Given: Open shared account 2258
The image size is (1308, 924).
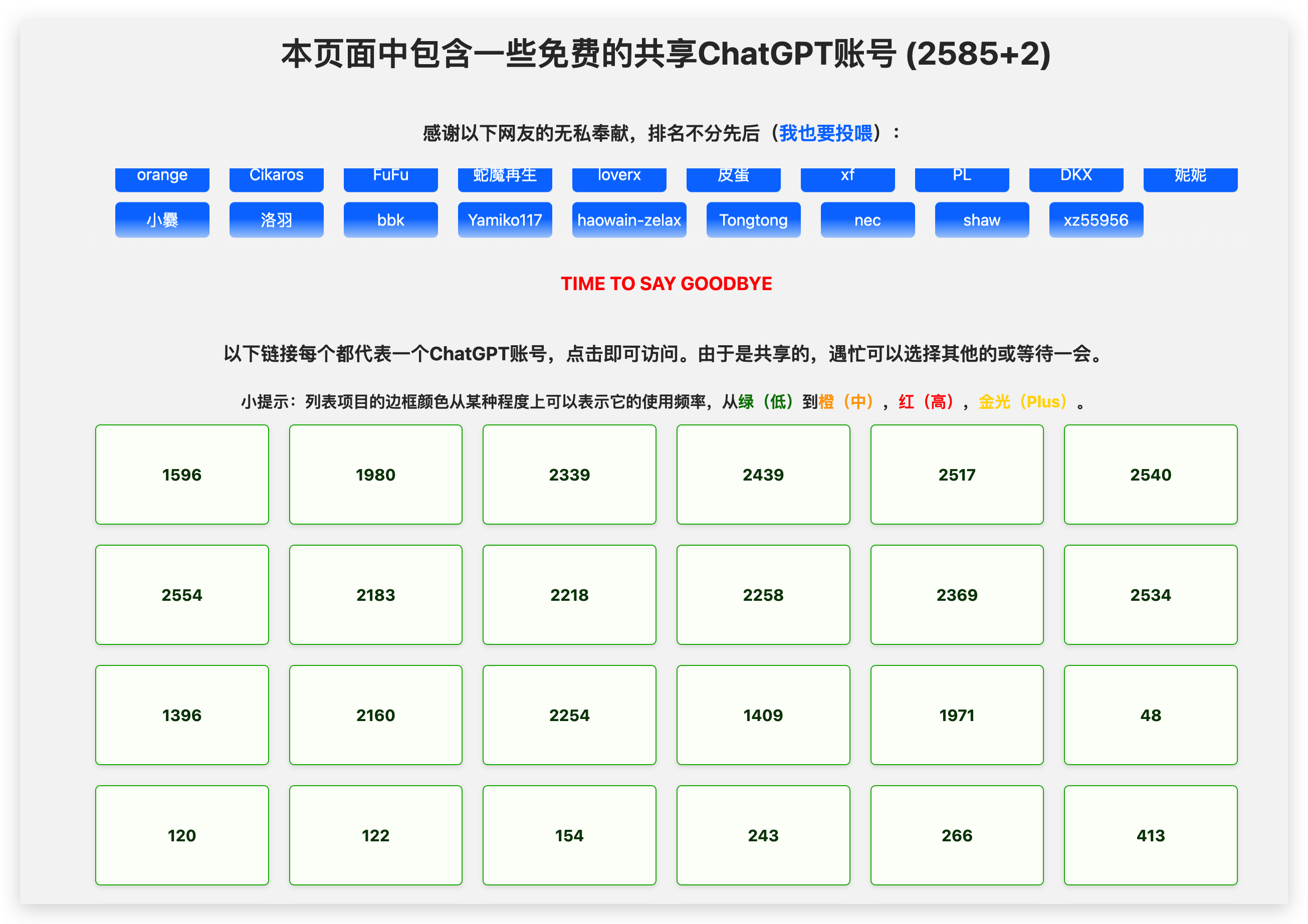Looking at the screenshot, I should 763,595.
